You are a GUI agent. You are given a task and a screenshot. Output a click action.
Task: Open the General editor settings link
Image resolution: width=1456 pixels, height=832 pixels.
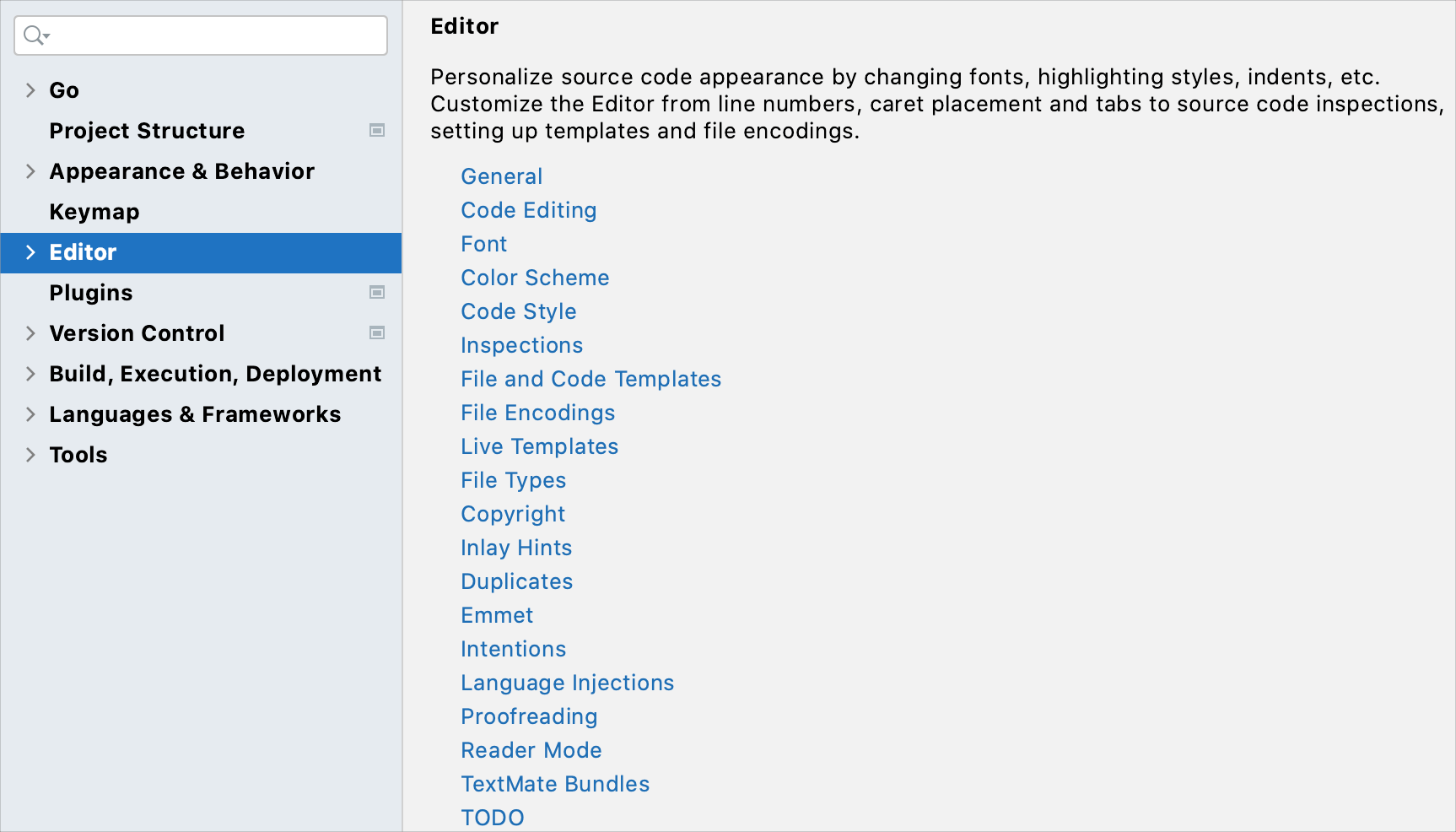pyautogui.click(x=501, y=176)
